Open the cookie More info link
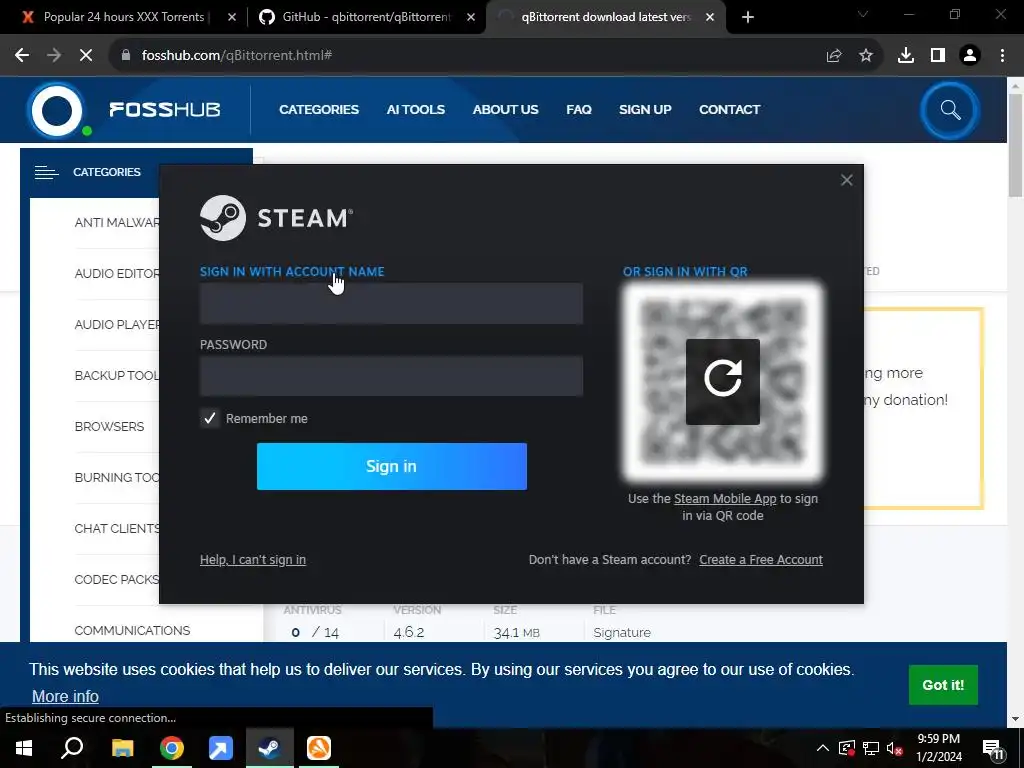1024x768 pixels. pos(65,697)
